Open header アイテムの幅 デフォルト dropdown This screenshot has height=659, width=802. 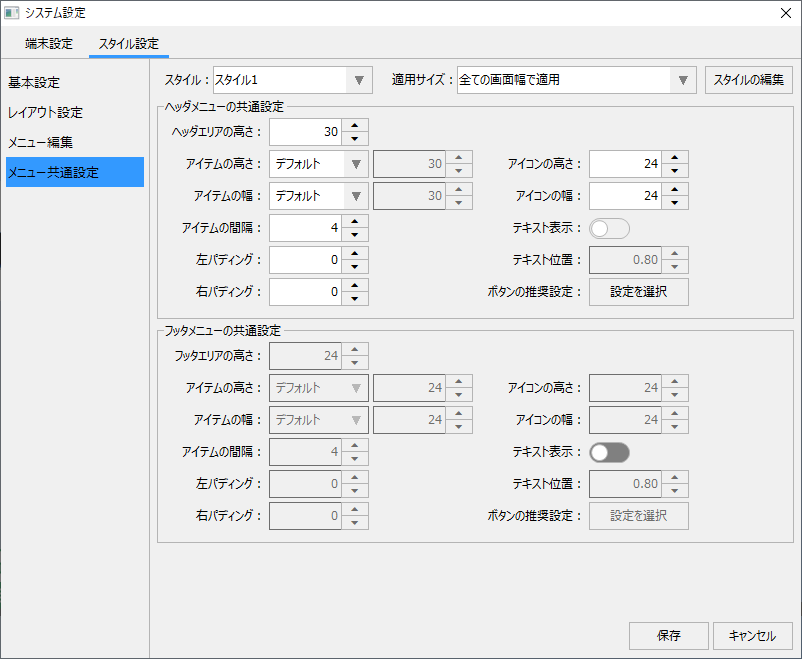(318, 196)
